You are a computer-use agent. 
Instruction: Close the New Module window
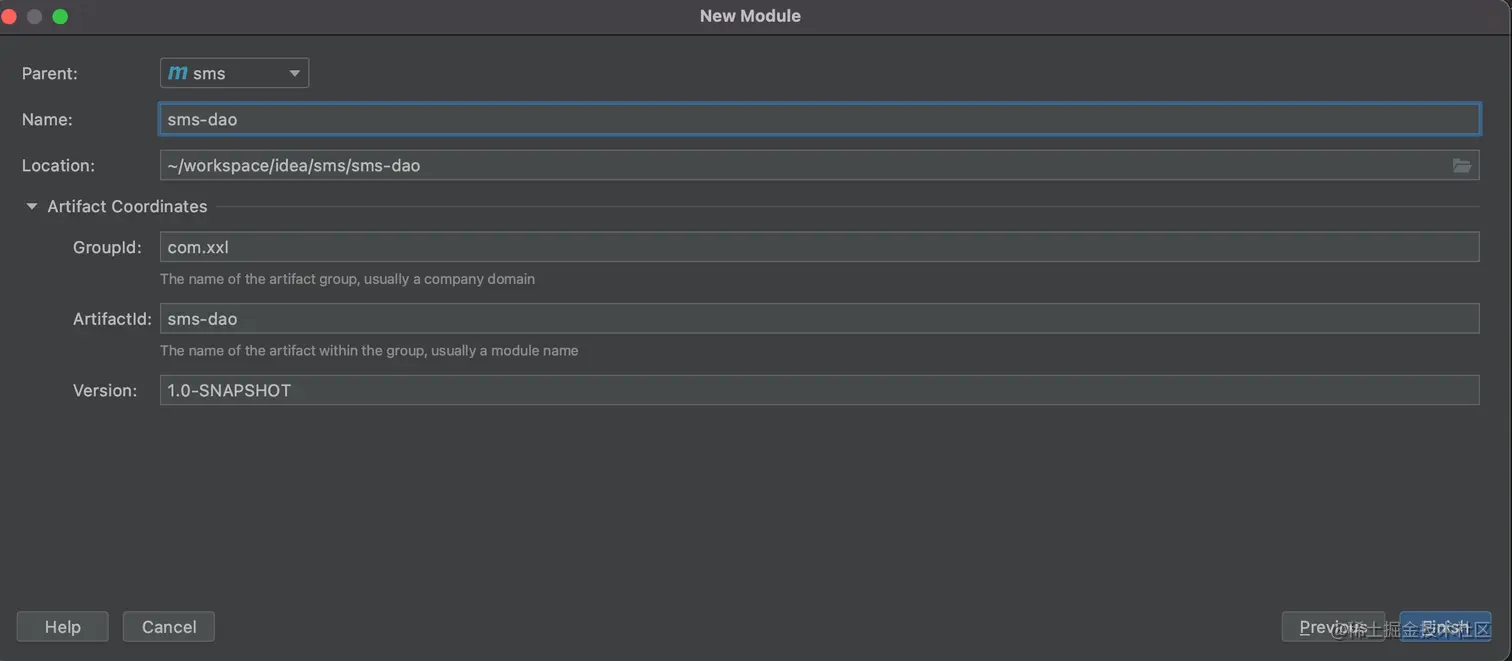pyautogui.click(x=9, y=16)
